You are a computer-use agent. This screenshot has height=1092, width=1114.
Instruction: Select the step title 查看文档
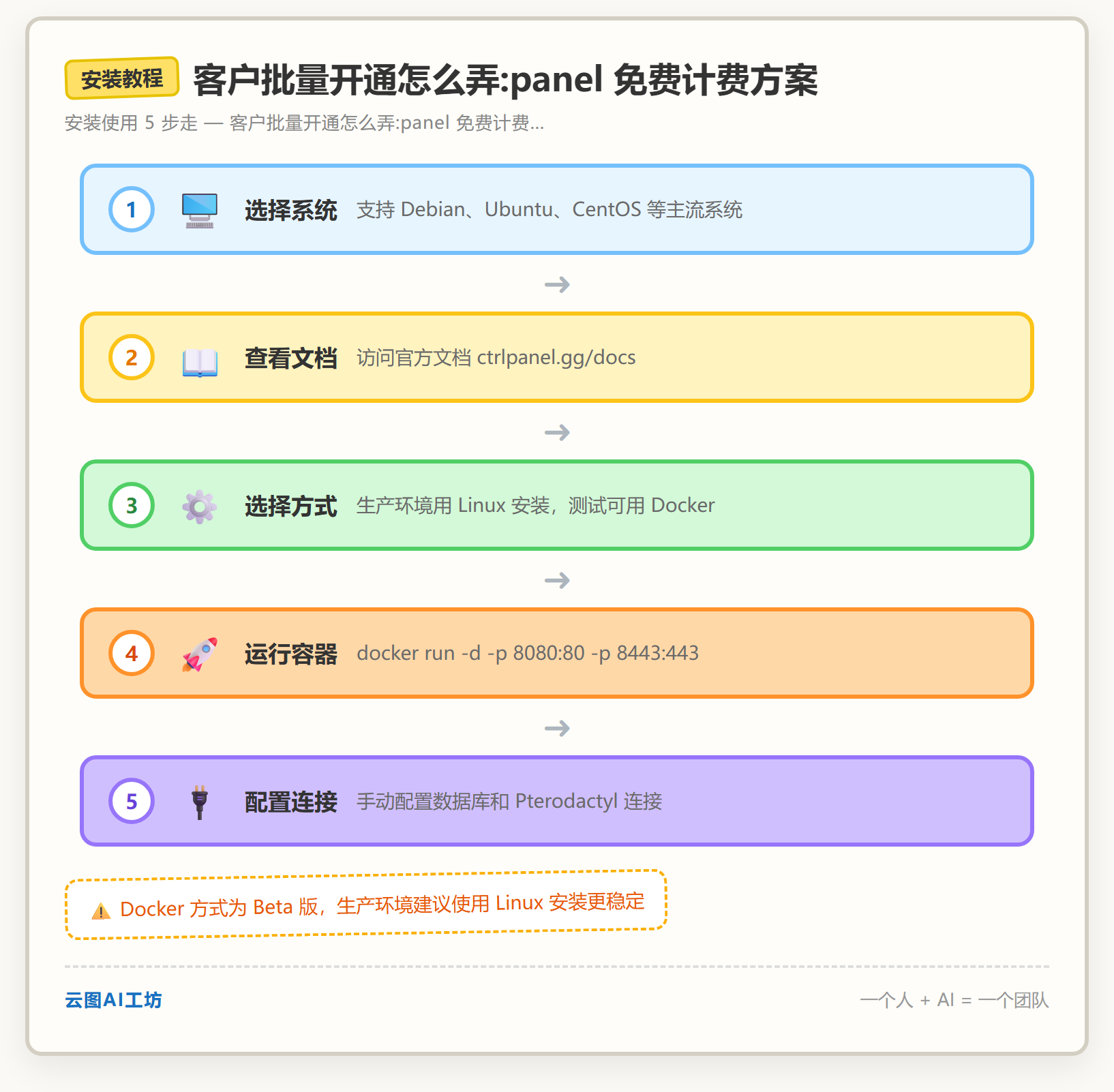coord(291,358)
